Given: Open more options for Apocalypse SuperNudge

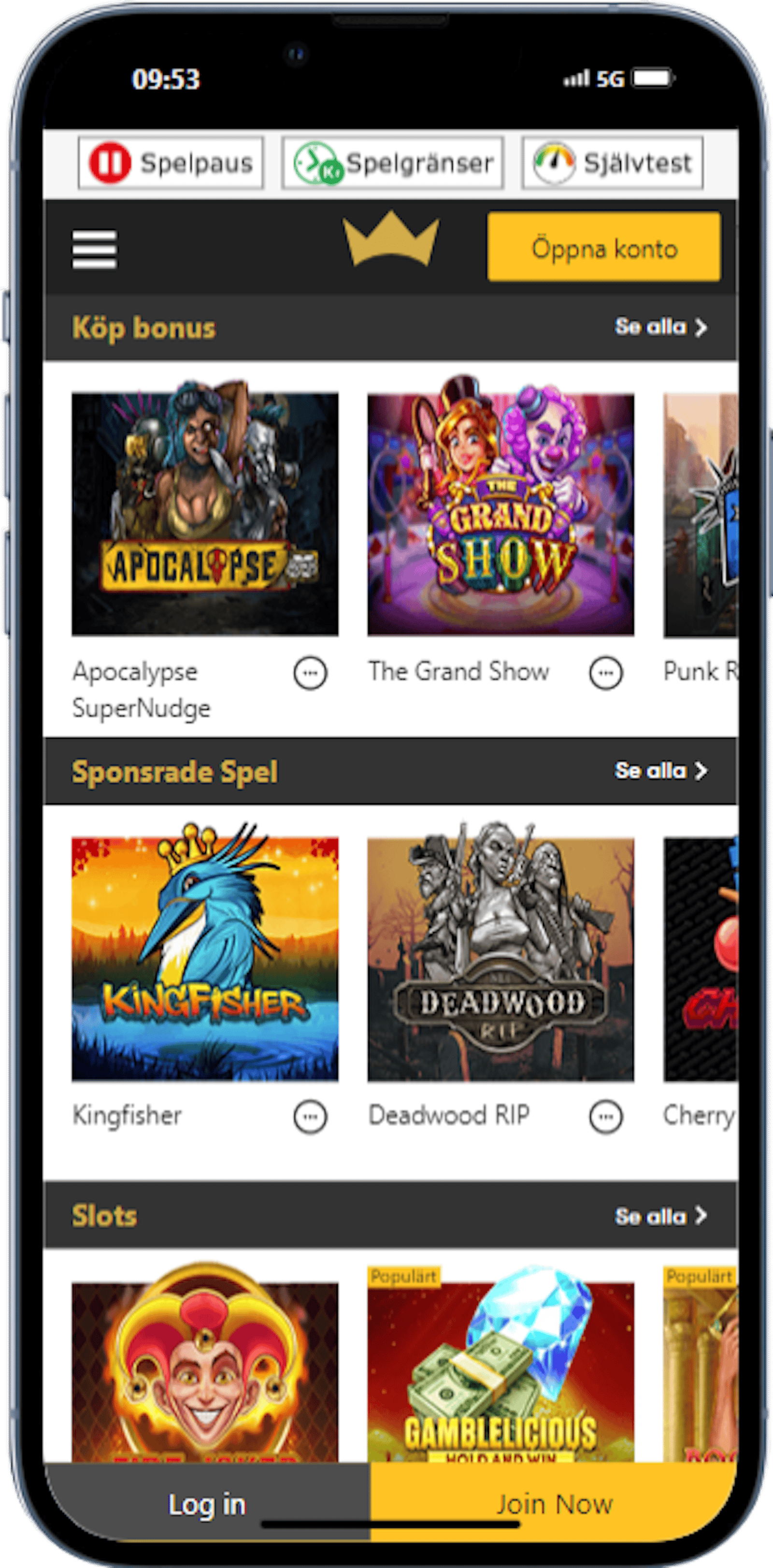Looking at the screenshot, I should tap(311, 673).
